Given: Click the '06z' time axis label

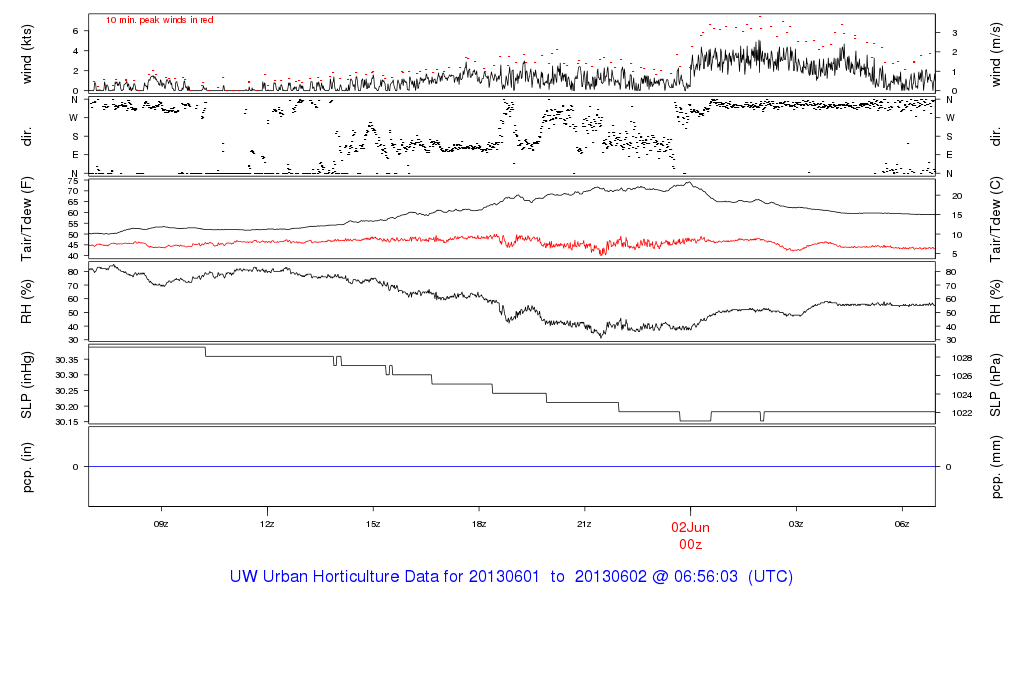Looking at the screenshot, I should pyautogui.click(x=902, y=524).
